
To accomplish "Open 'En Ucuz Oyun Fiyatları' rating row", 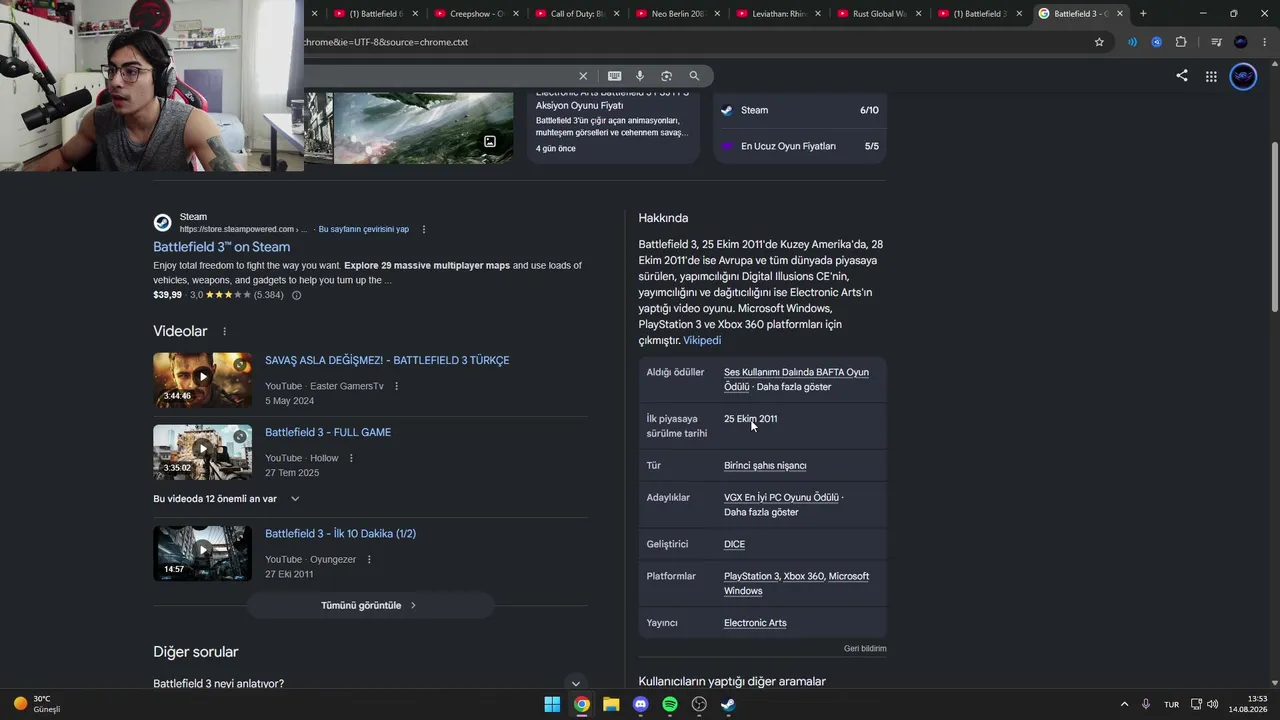I will coord(800,146).
